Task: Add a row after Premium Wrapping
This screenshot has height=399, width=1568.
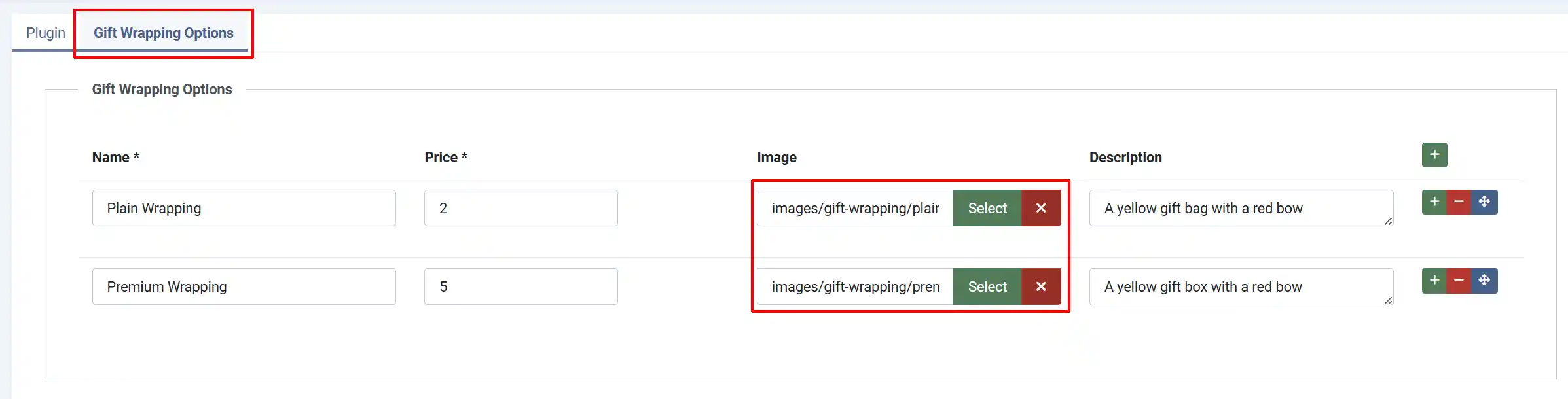Action: (1434, 281)
